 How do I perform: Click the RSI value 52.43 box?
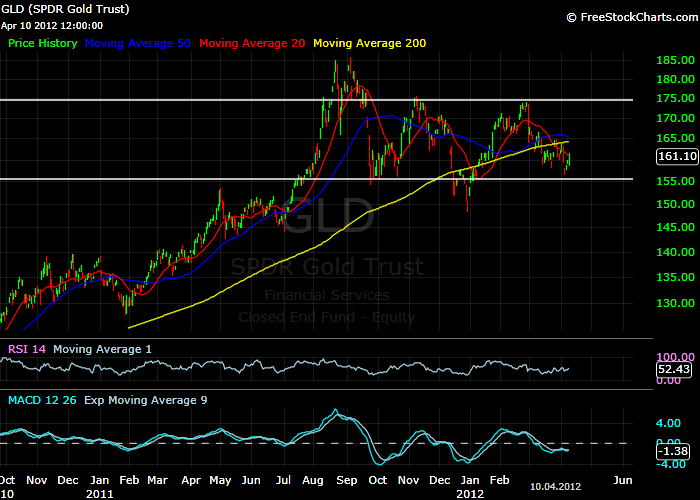[x=674, y=369]
